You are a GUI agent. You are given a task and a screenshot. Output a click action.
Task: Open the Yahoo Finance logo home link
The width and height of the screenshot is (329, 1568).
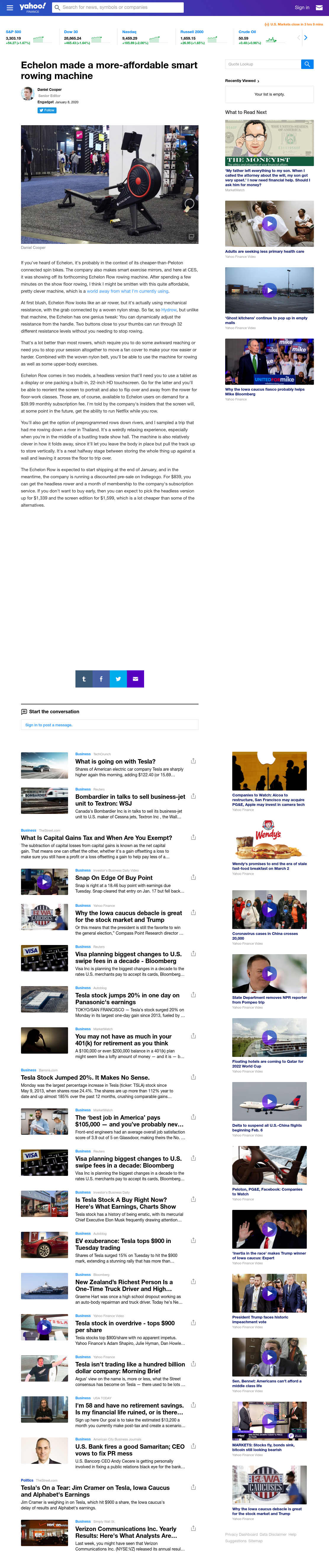[32, 7]
